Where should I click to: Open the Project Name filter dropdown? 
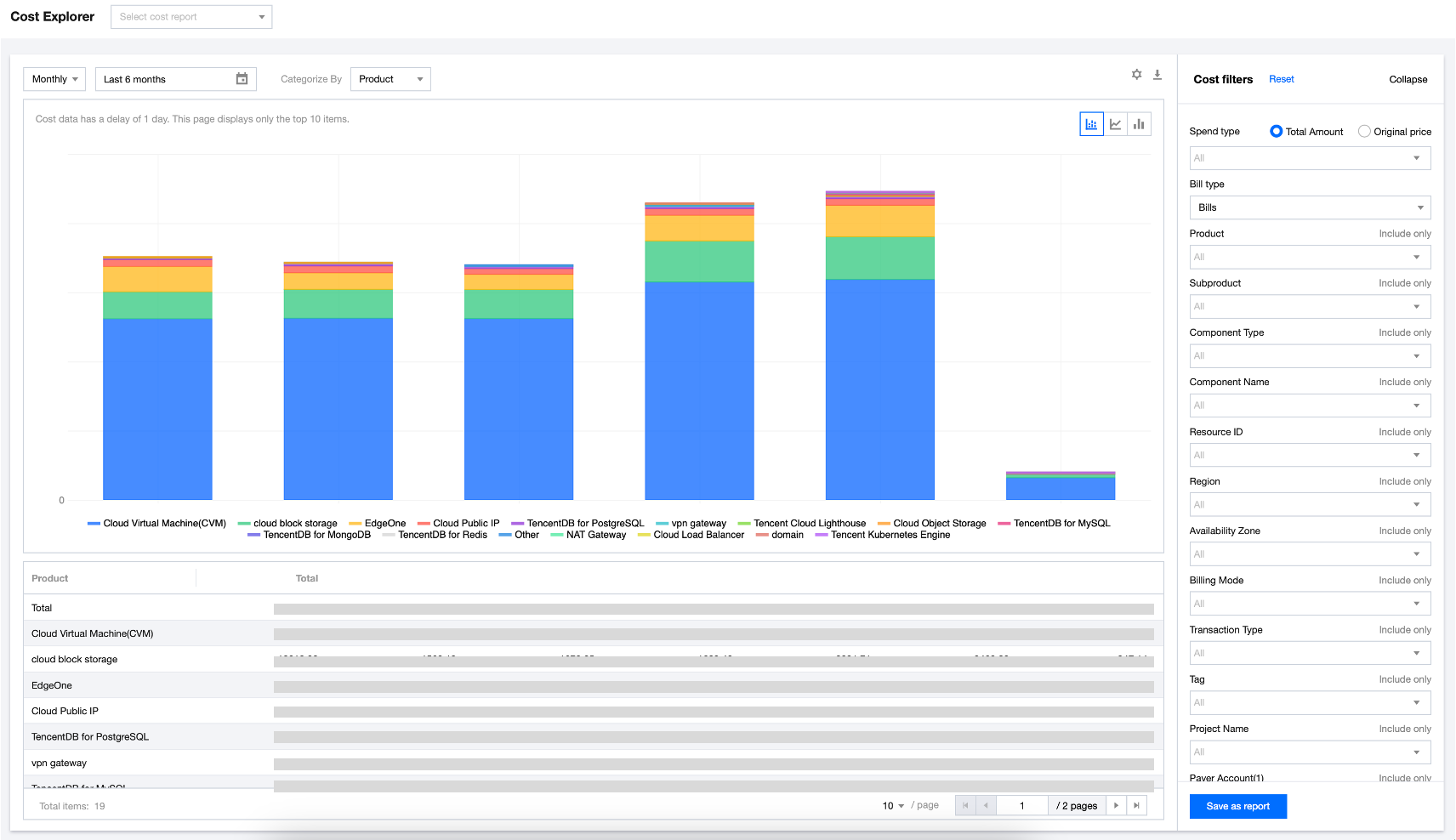pyautogui.click(x=1310, y=752)
